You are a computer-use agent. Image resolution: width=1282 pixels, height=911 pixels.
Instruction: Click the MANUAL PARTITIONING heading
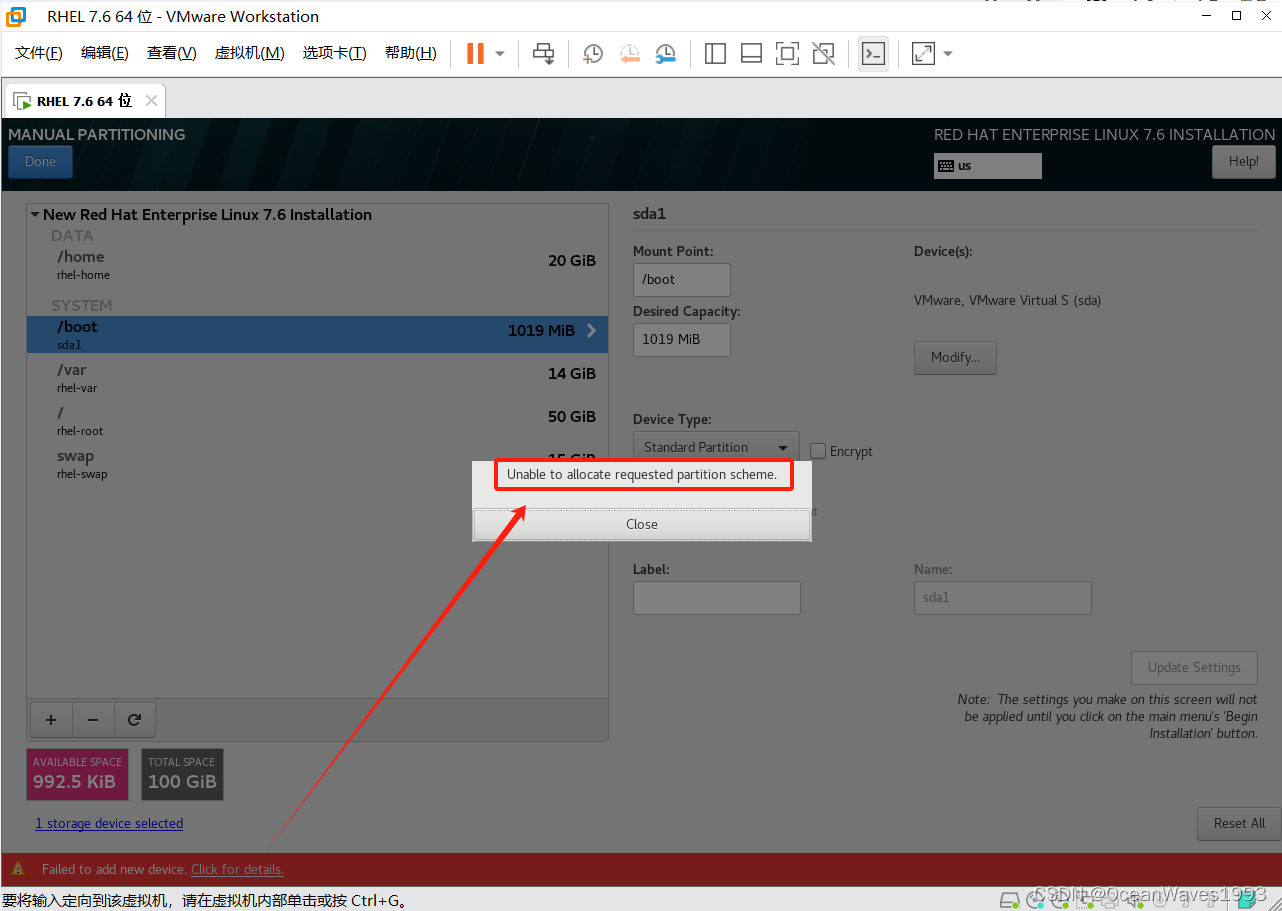coord(97,135)
